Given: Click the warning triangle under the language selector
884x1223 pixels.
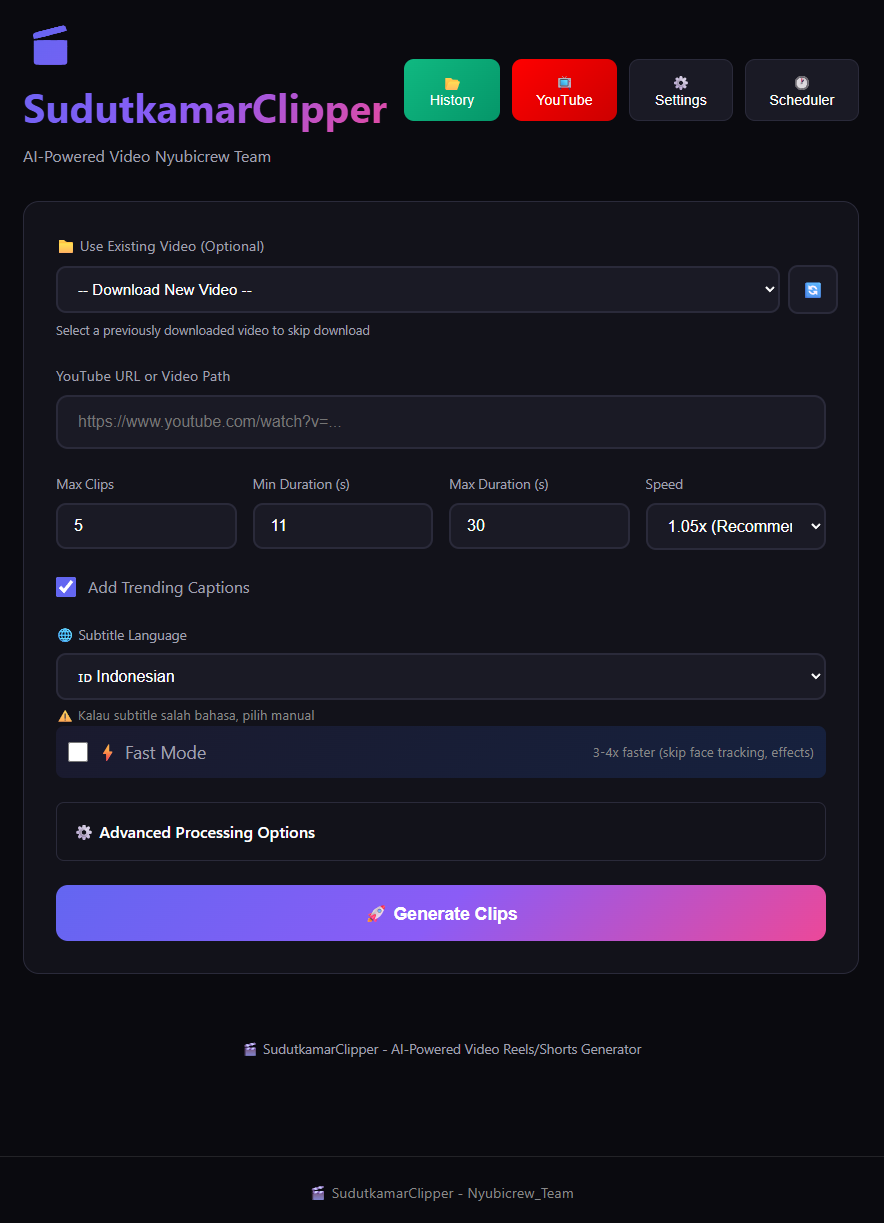Looking at the screenshot, I should click(x=65, y=715).
